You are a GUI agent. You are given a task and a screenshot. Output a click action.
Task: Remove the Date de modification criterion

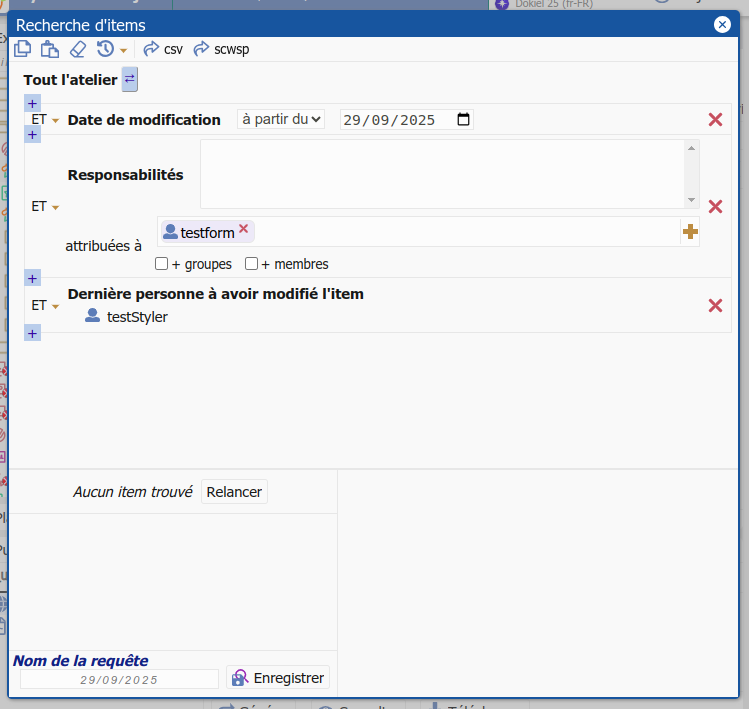click(715, 120)
